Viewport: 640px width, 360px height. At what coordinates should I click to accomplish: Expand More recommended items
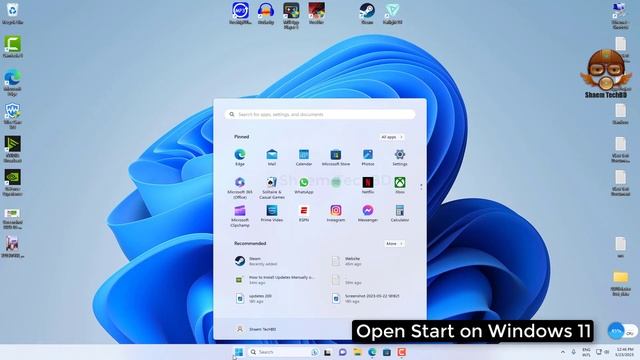[394, 244]
